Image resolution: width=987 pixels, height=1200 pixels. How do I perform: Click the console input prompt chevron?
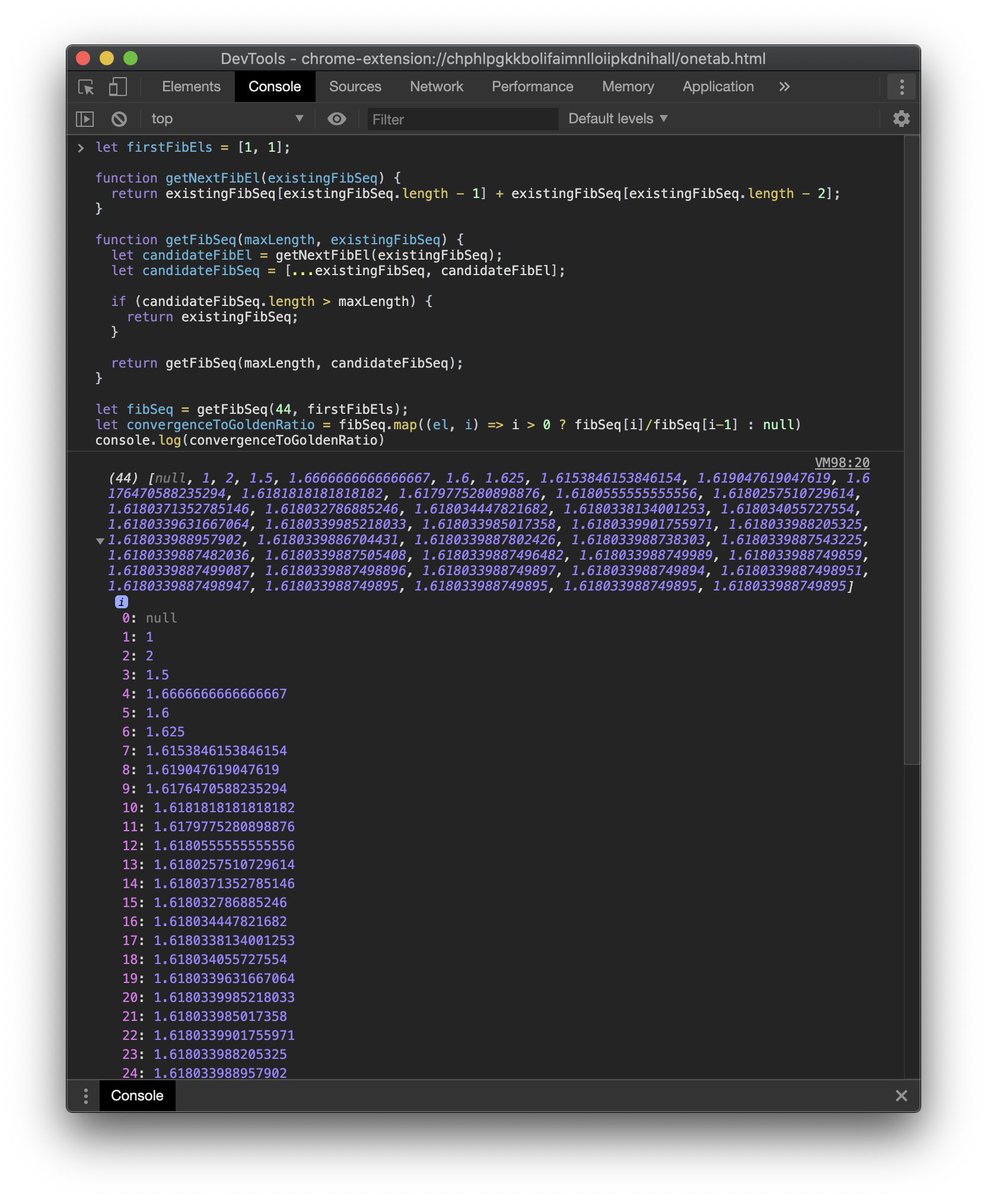(81, 147)
